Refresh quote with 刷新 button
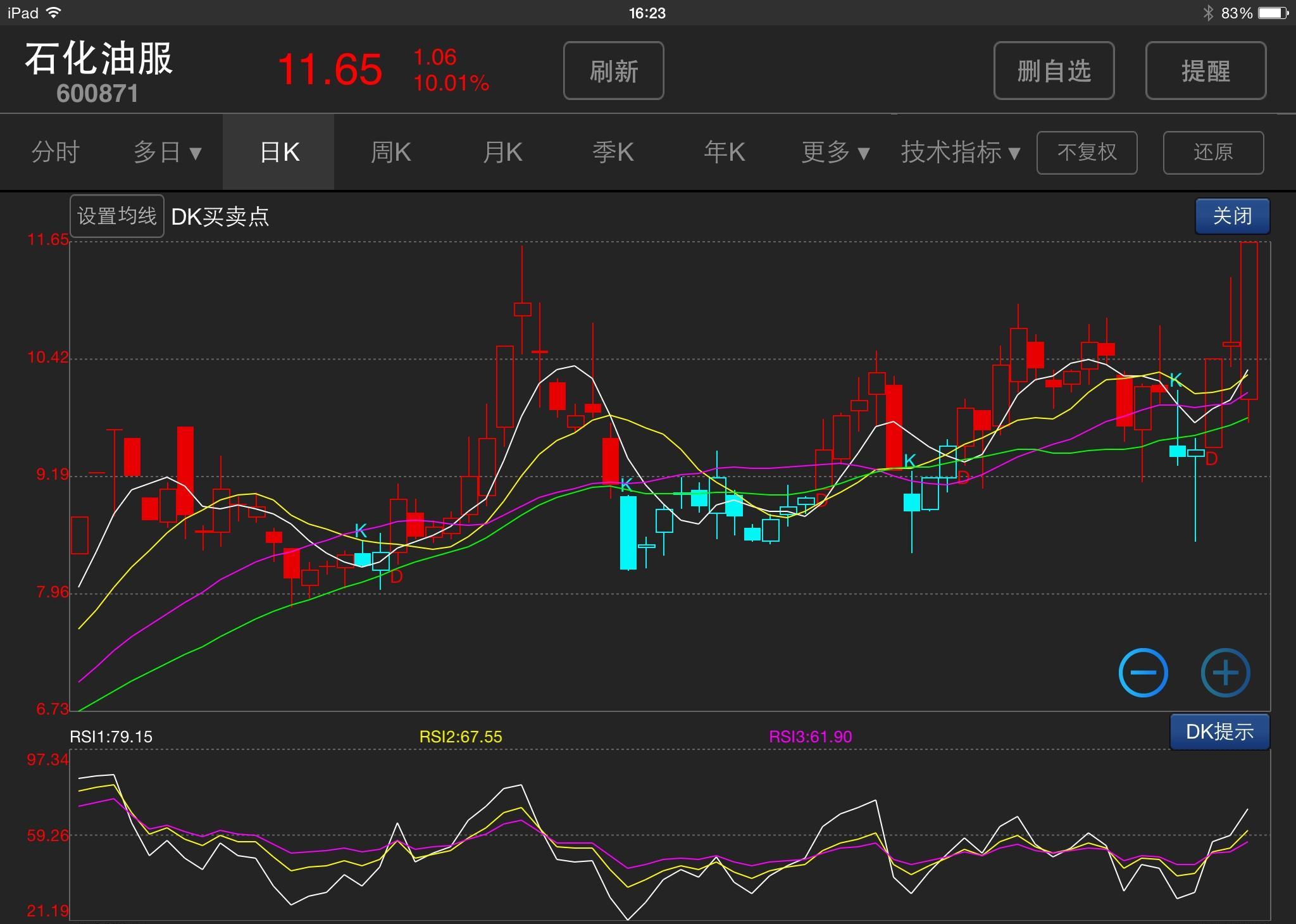The height and width of the screenshot is (924, 1296). coord(613,70)
